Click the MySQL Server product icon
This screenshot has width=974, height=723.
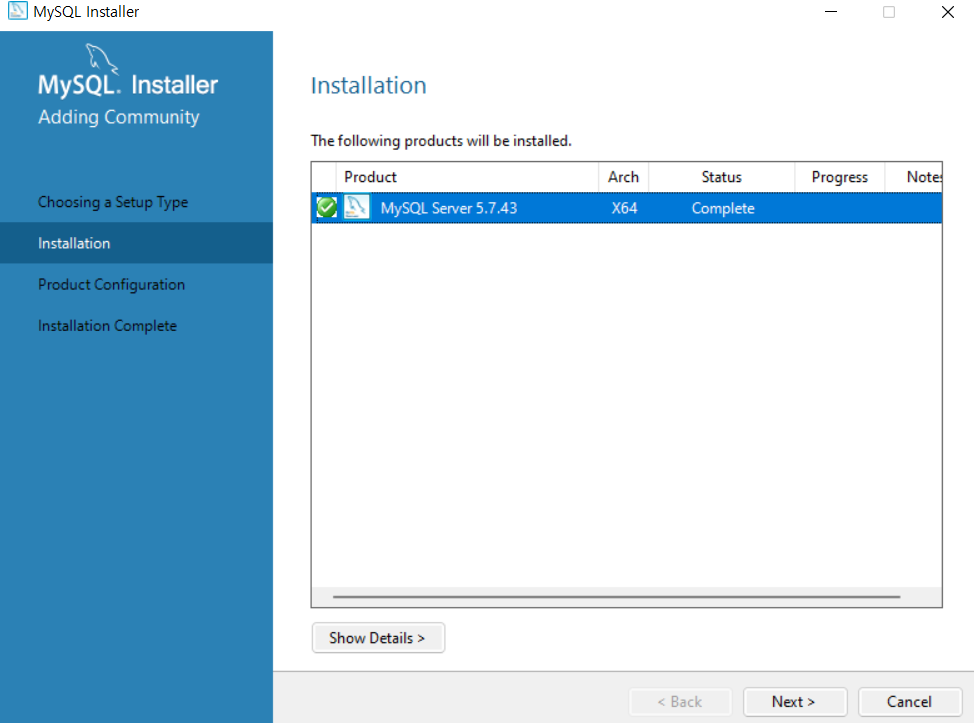[357, 207]
